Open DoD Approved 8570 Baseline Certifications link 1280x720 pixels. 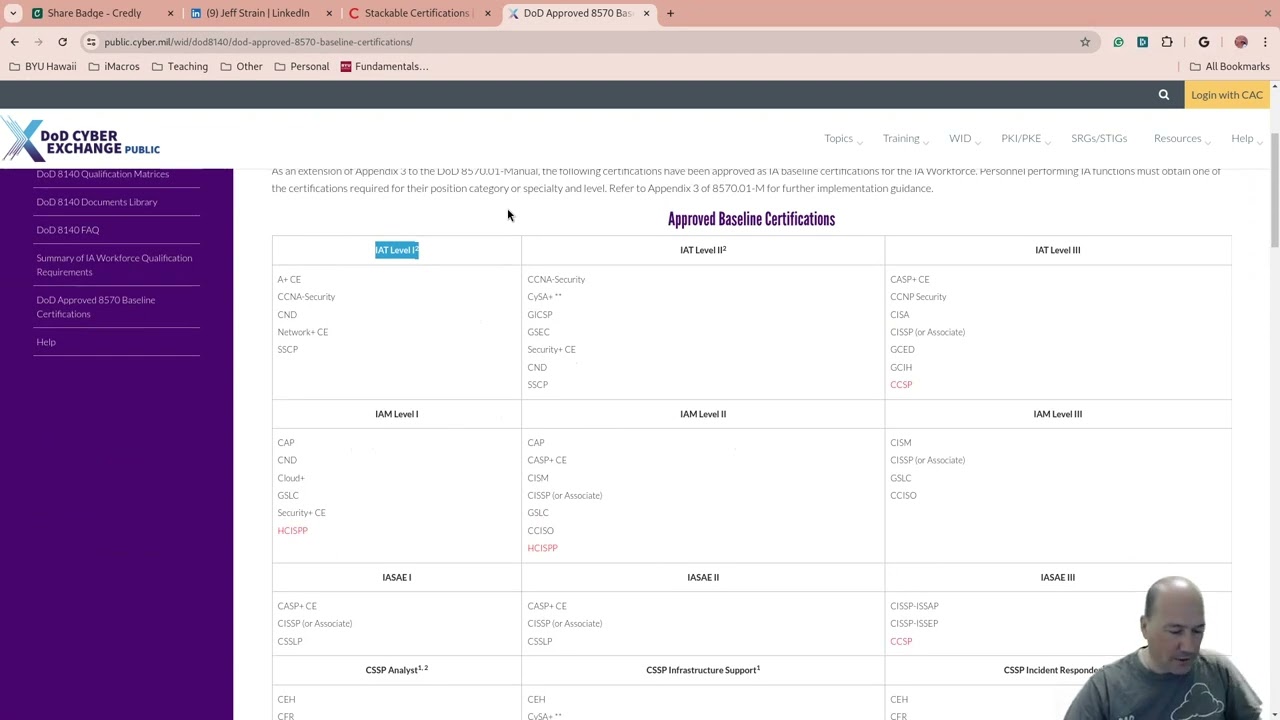pos(96,307)
